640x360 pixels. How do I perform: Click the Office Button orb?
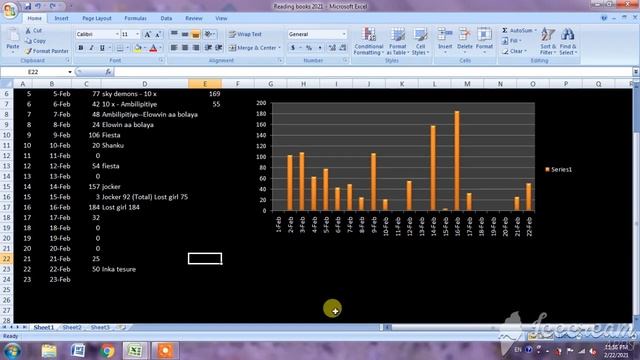pyautogui.click(x=9, y=9)
